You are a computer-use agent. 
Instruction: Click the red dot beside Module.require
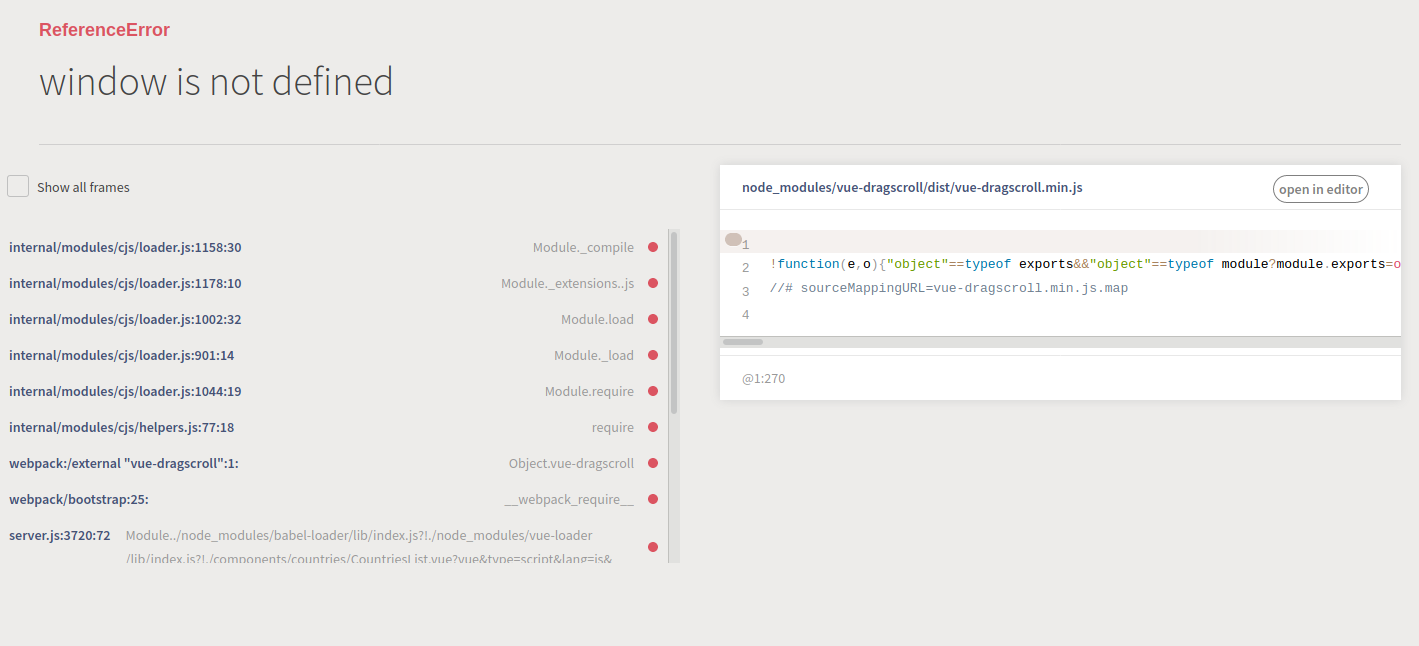(x=653, y=391)
